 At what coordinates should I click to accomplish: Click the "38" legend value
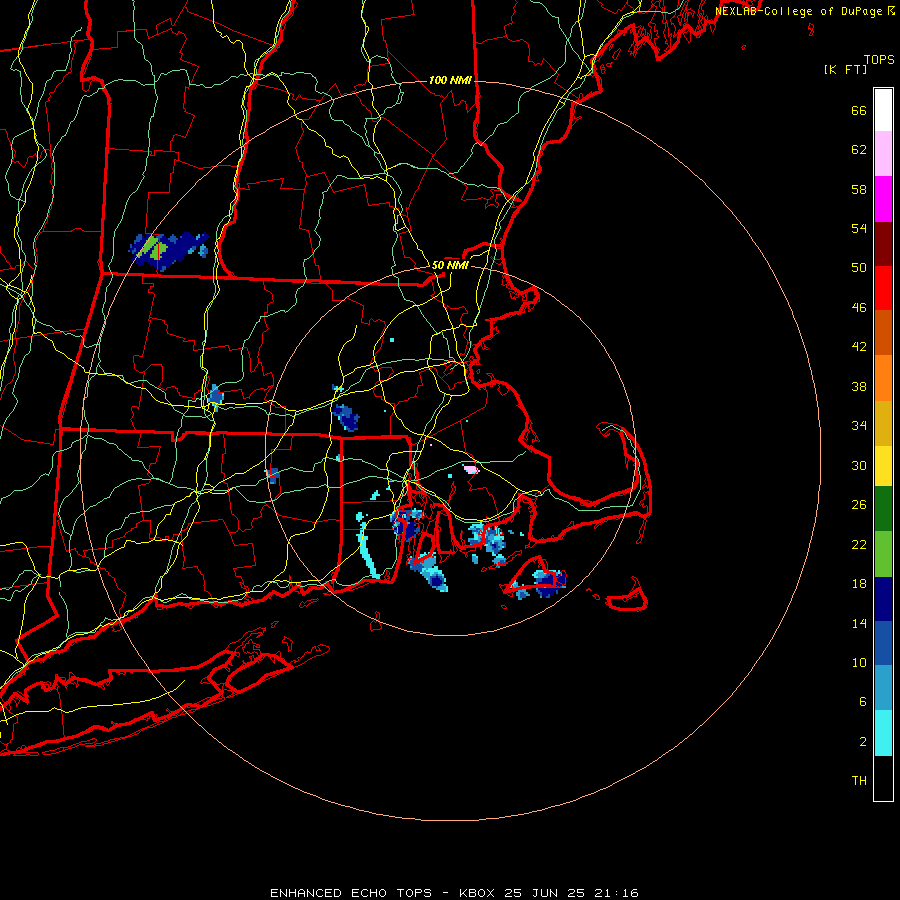click(859, 386)
